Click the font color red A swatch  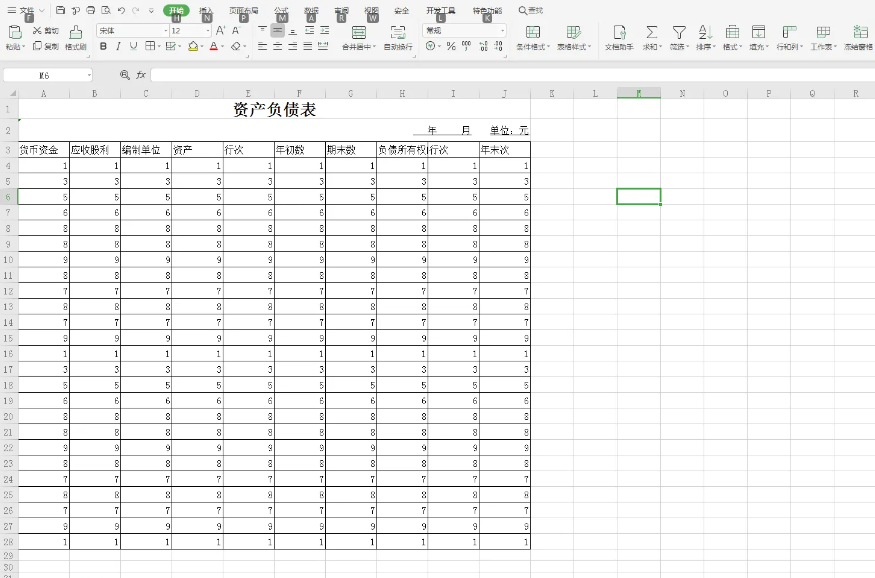pyautogui.click(x=214, y=46)
